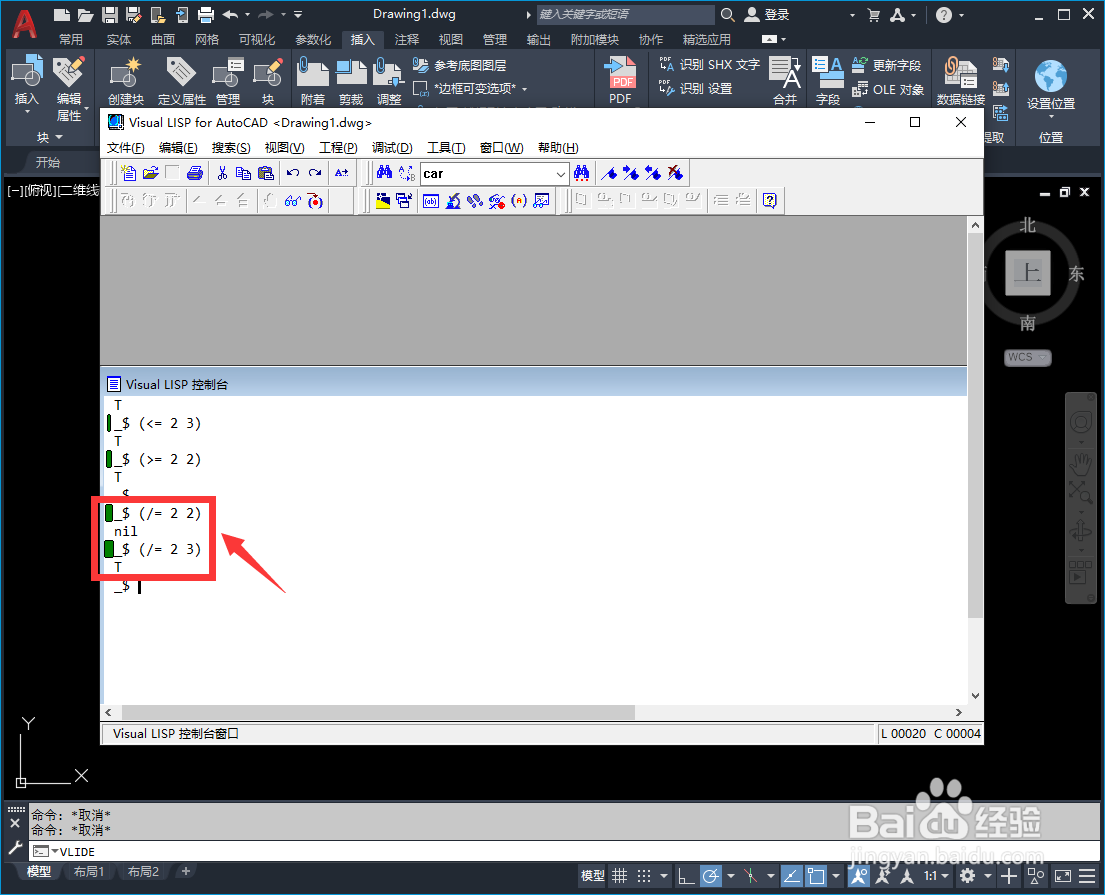Click the Add Watch glasses icon
The height and width of the screenshot is (895, 1105).
coord(292,201)
